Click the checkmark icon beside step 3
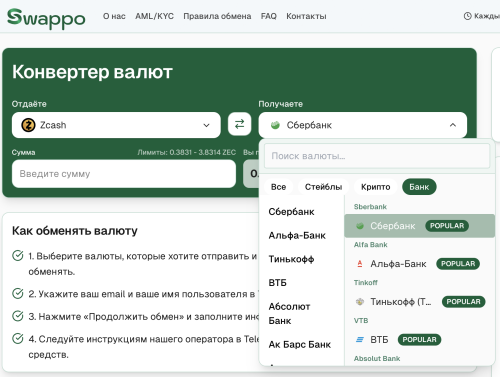Viewport: 500px width, 377px height. click(18, 316)
